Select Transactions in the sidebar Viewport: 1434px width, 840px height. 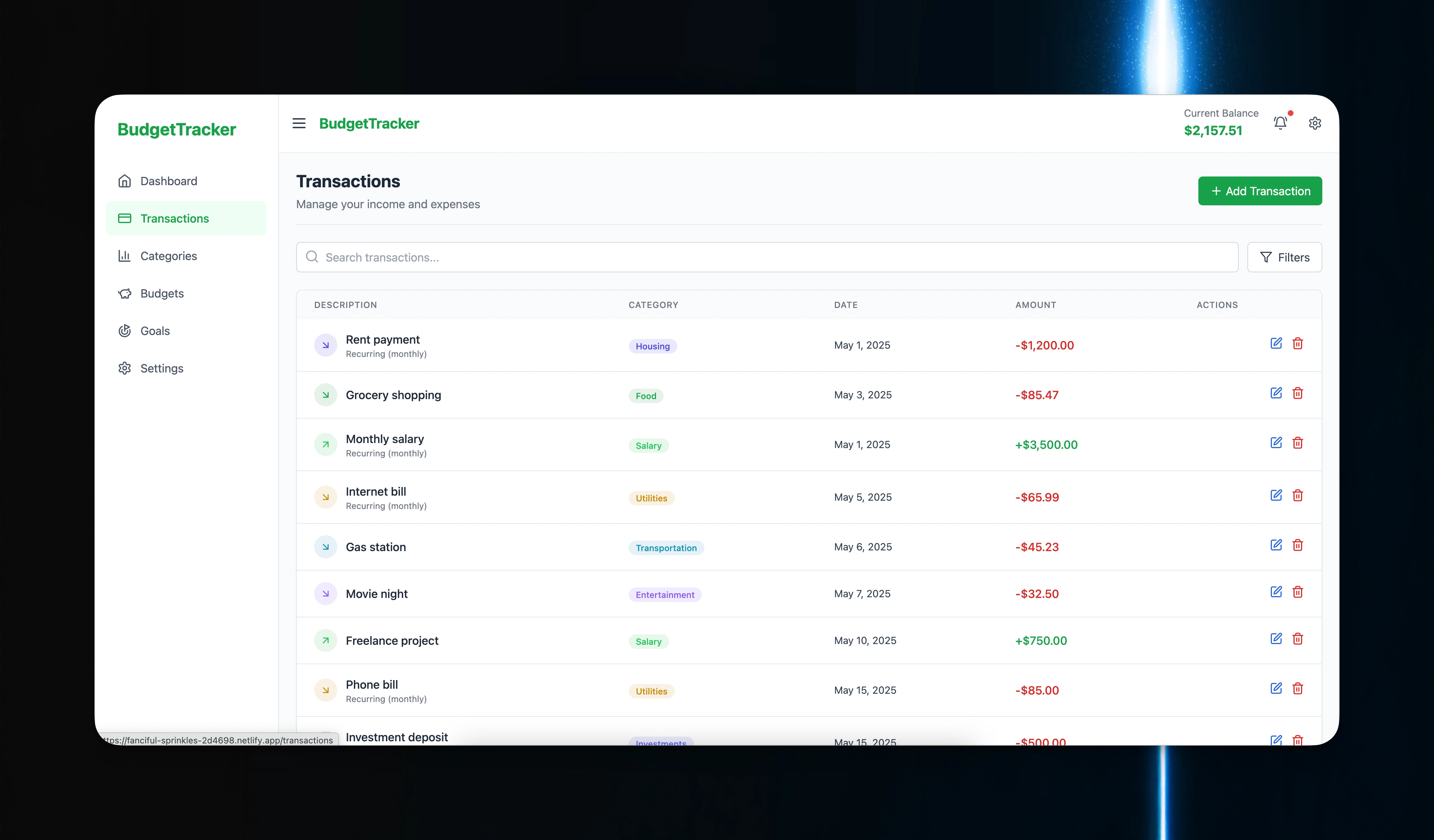pos(186,218)
